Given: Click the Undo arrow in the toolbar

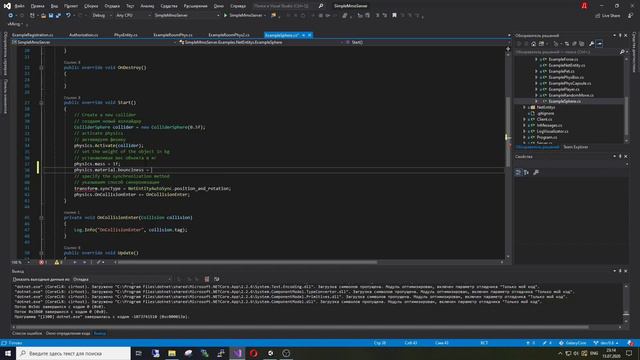Looking at the screenshot, I should click(x=68, y=16).
